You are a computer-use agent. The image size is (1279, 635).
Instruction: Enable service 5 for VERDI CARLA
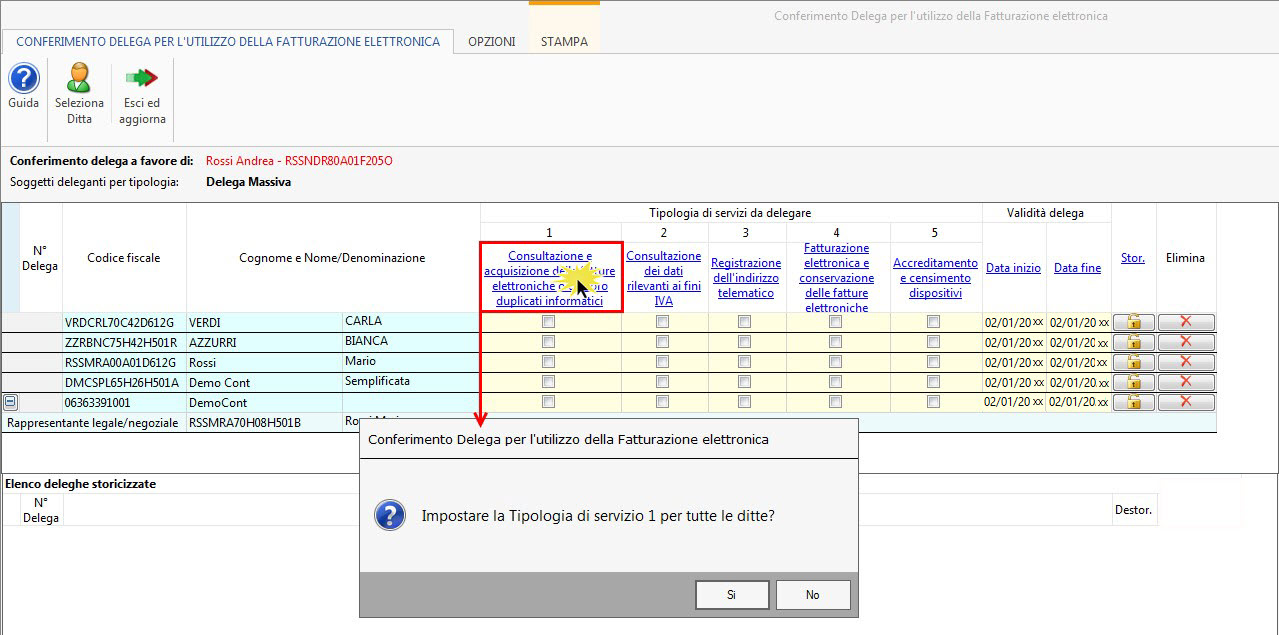tap(933, 322)
